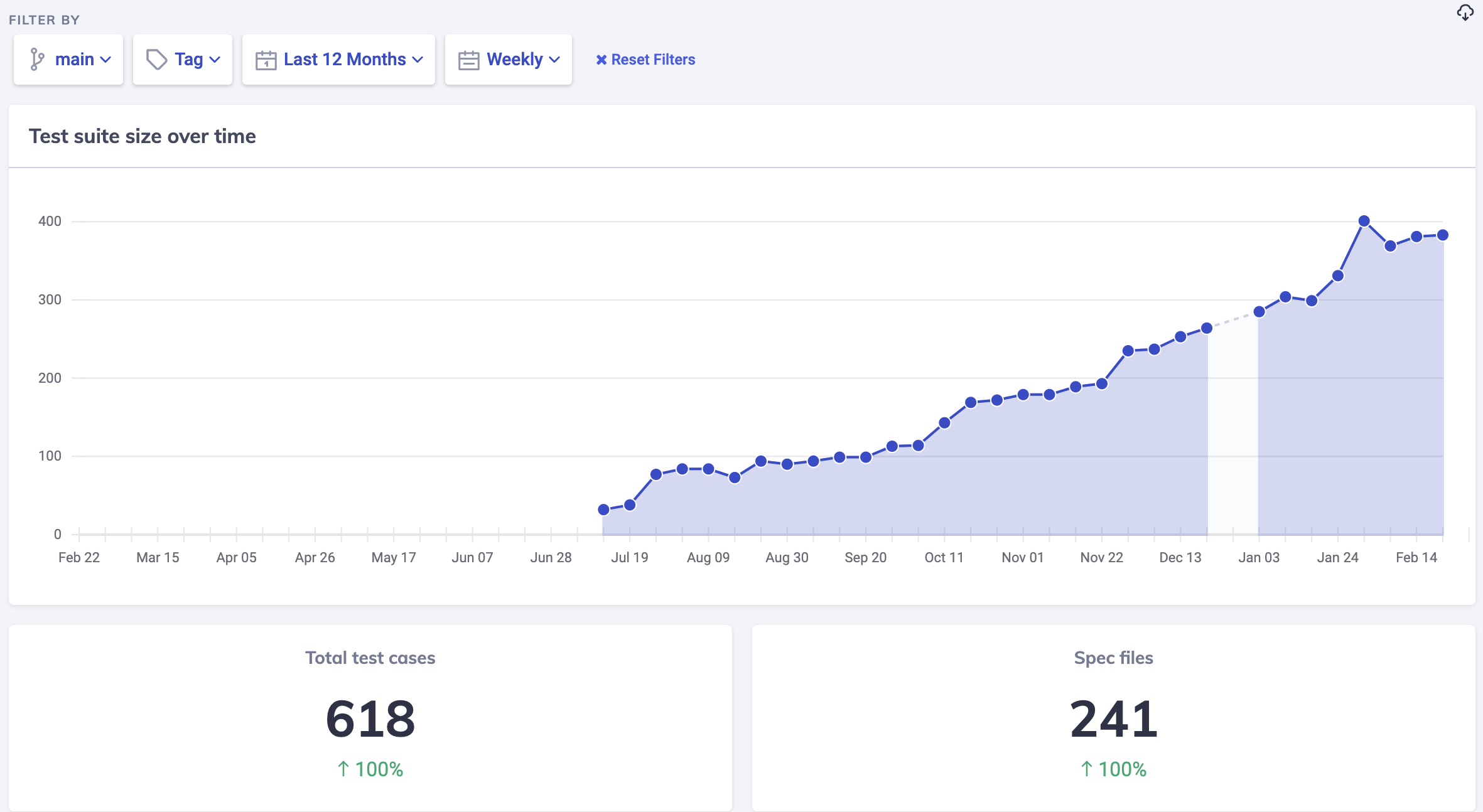Click calendar icon beside Last 12 Months

pyautogui.click(x=266, y=60)
